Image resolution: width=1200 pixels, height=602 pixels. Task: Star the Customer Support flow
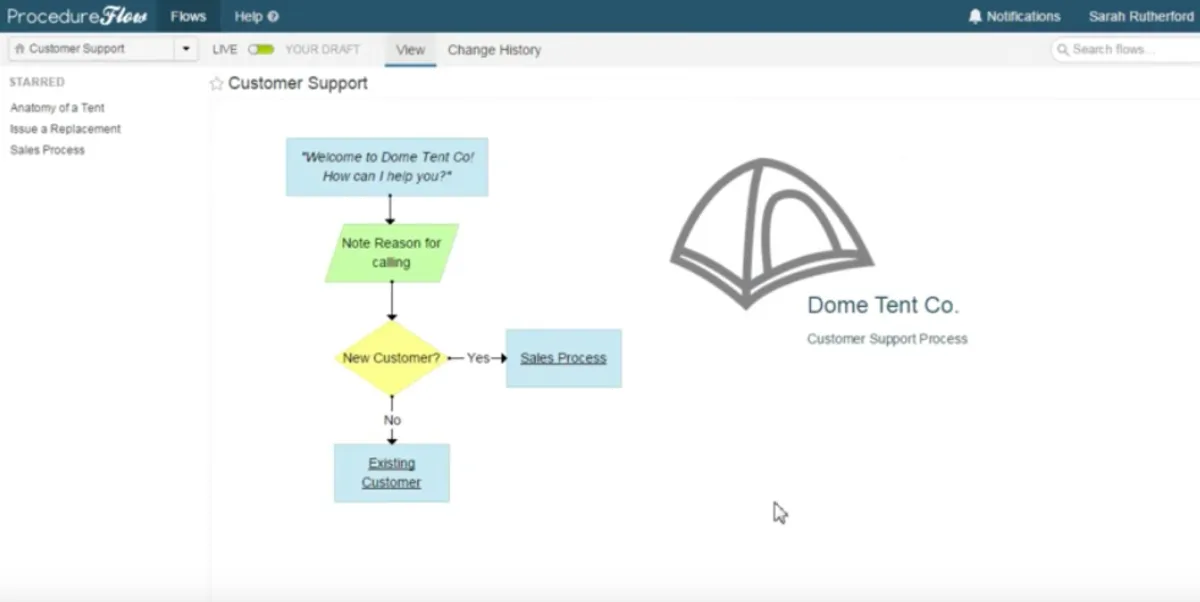tap(216, 84)
